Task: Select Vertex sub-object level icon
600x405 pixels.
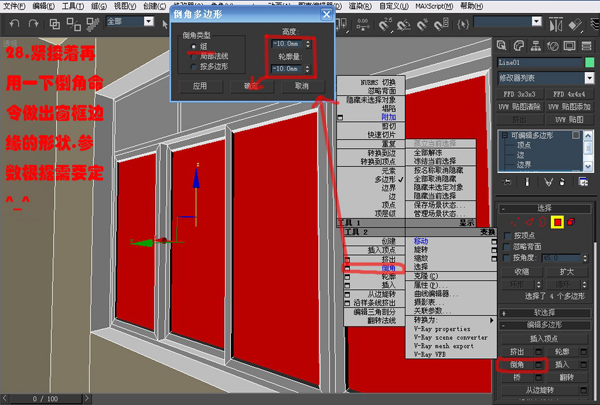Action: 515,222
